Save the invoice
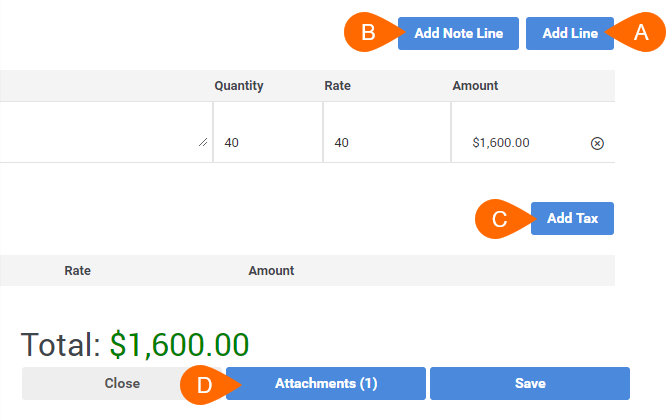The height and width of the screenshot is (420, 667). (530, 383)
